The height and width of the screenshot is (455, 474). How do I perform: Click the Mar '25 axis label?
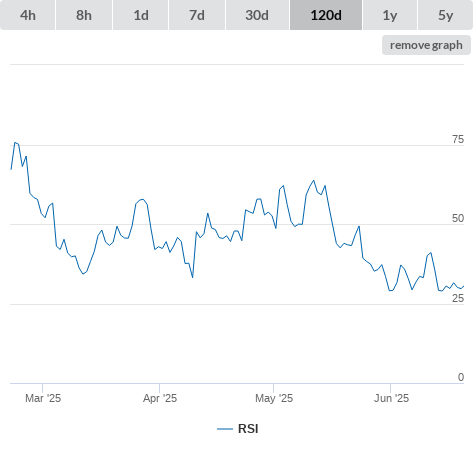[x=43, y=398]
